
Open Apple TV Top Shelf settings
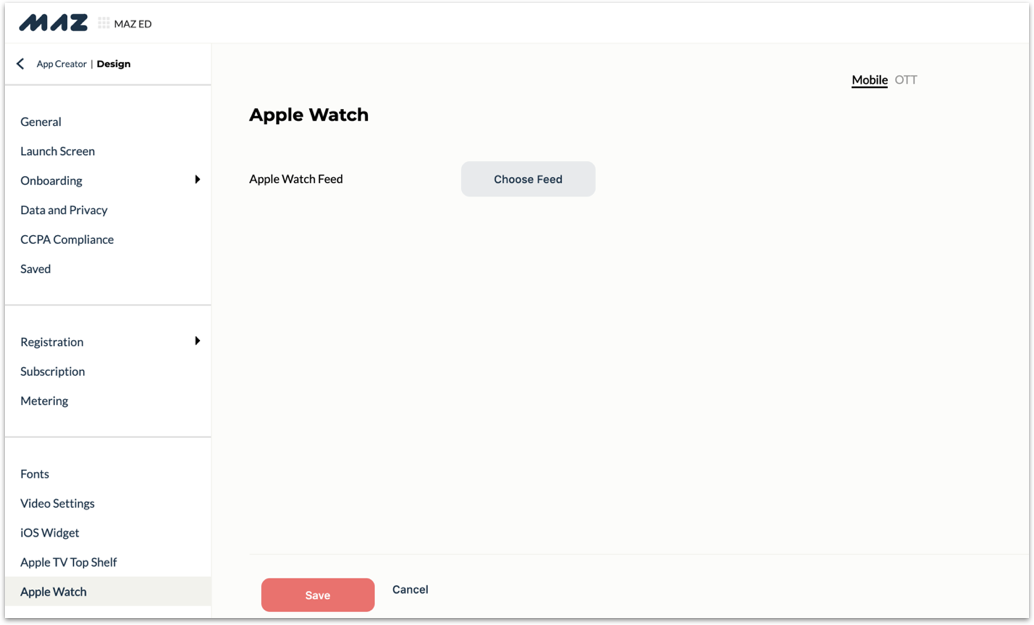click(69, 562)
